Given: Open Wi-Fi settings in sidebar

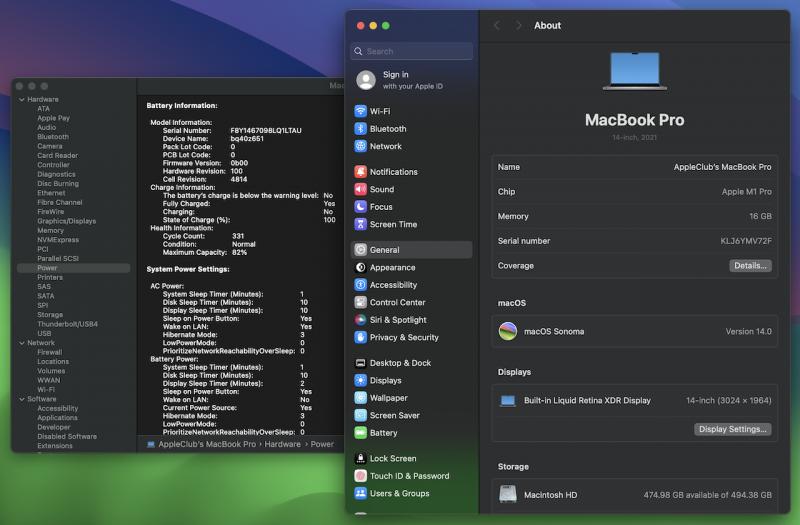Looking at the screenshot, I should 380,112.
